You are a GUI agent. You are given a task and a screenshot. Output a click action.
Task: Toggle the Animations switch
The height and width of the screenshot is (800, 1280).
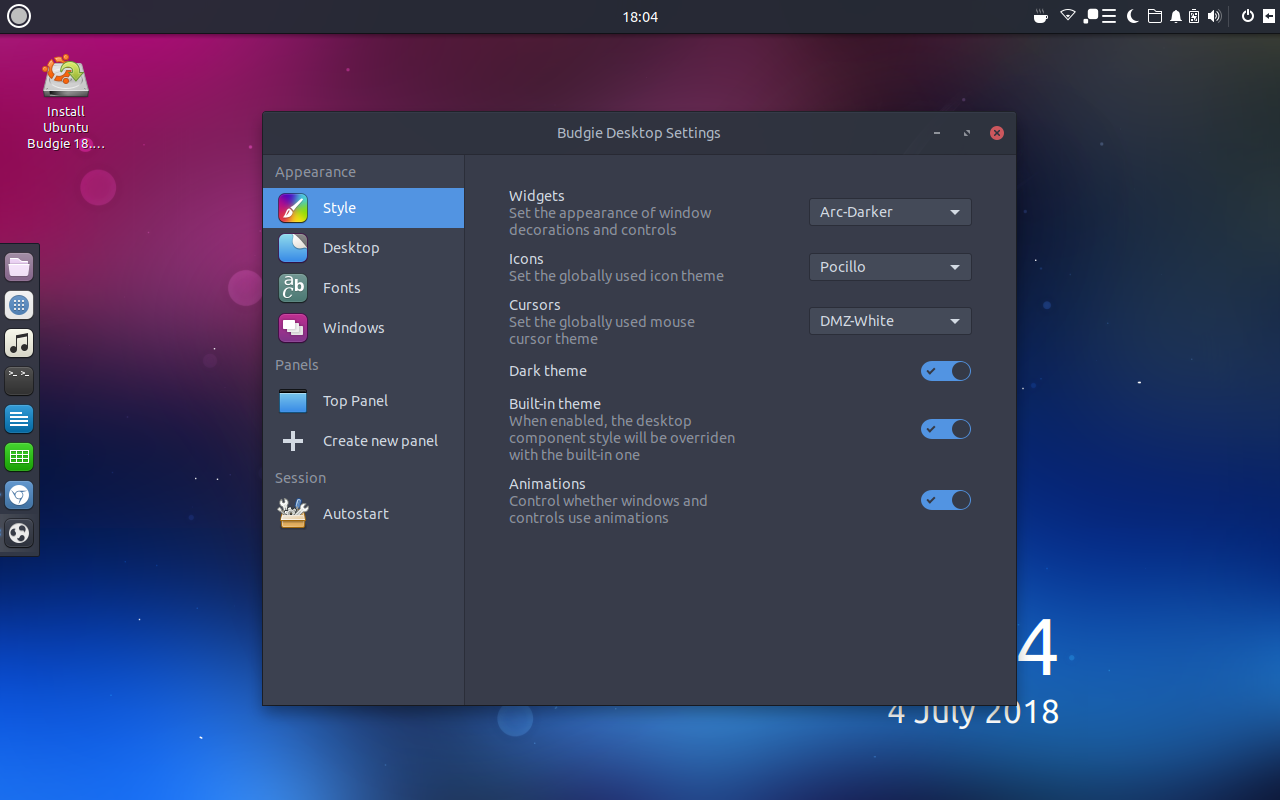point(946,500)
